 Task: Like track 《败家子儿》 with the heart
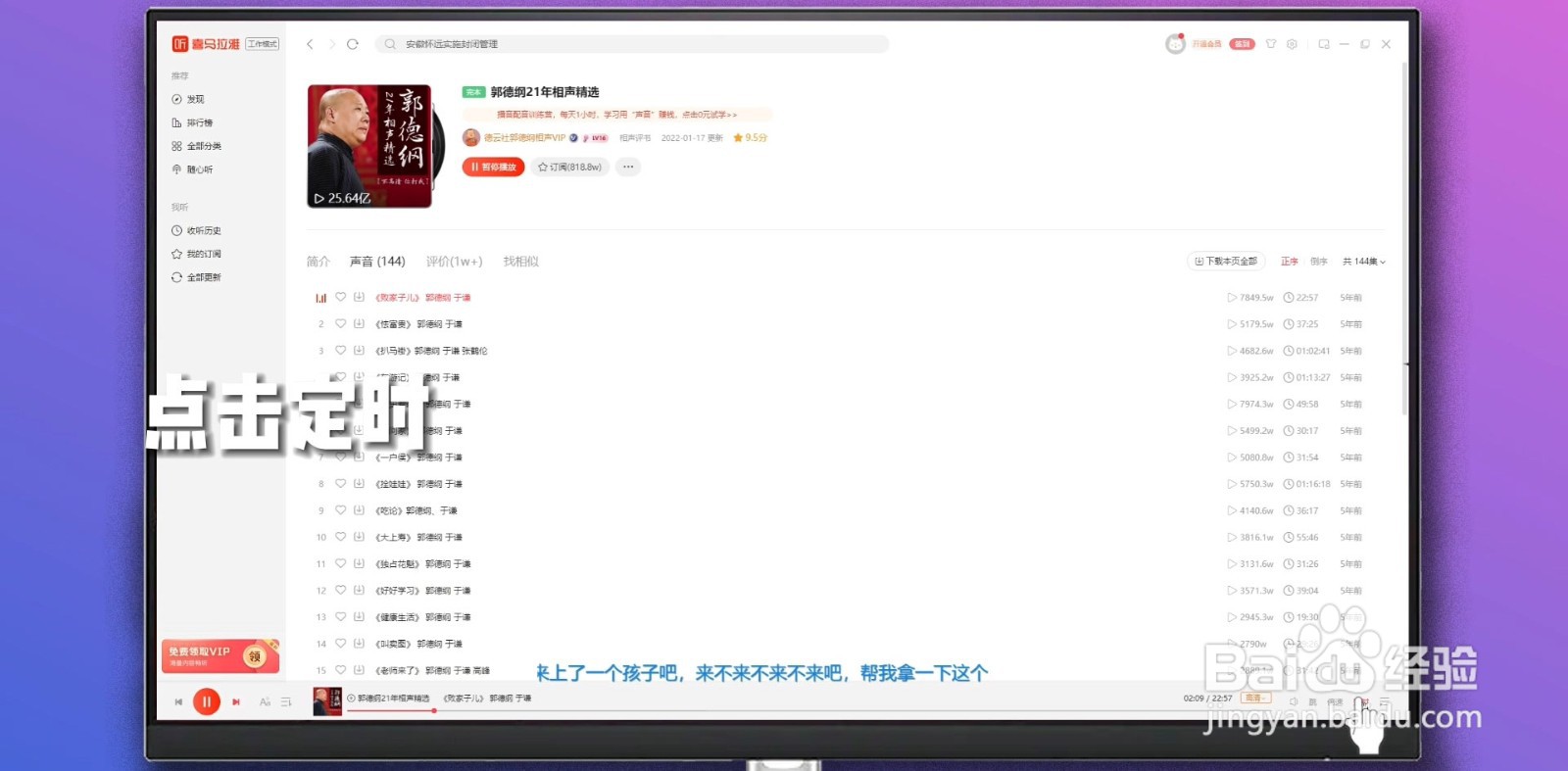[x=341, y=297]
